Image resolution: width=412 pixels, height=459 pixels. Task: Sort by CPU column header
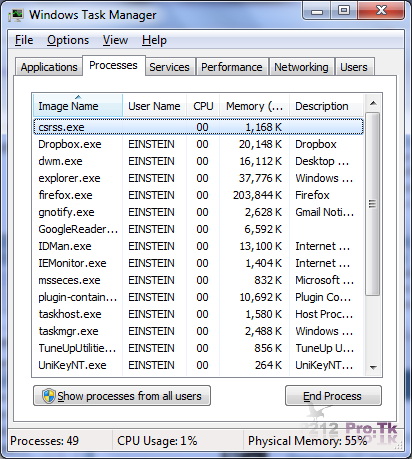click(x=203, y=106)
